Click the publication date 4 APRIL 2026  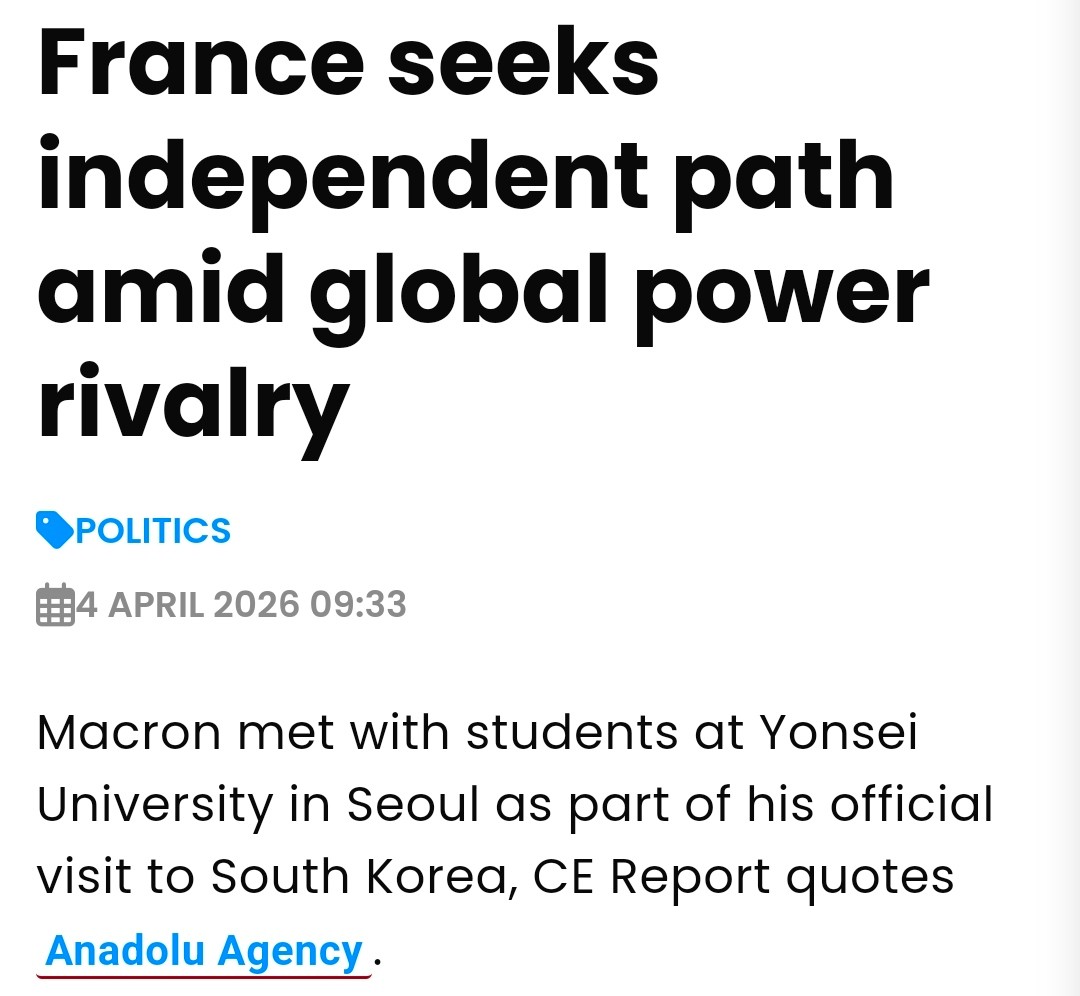[188, 605]
